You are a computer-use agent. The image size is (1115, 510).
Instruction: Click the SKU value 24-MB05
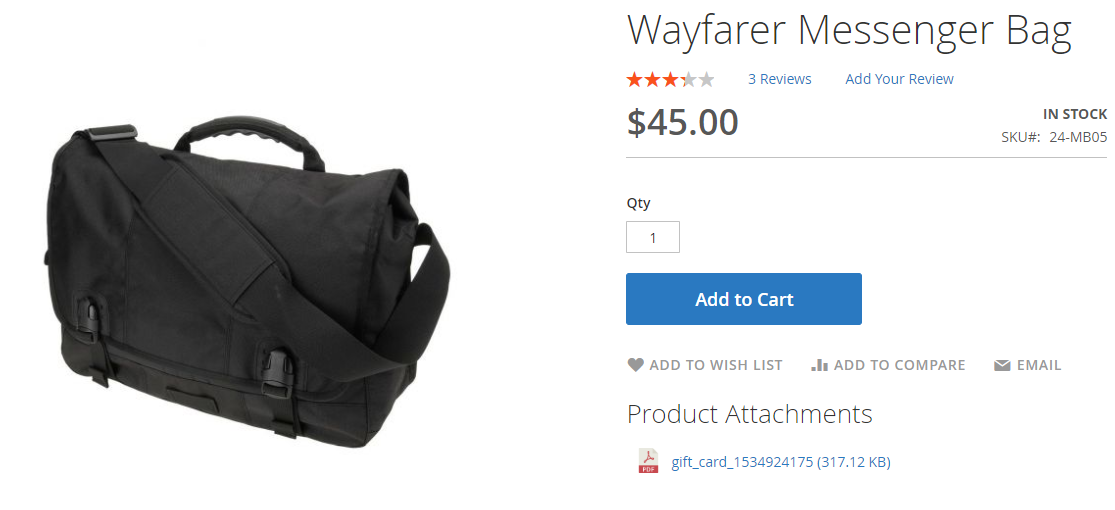tap(1078, 137)
